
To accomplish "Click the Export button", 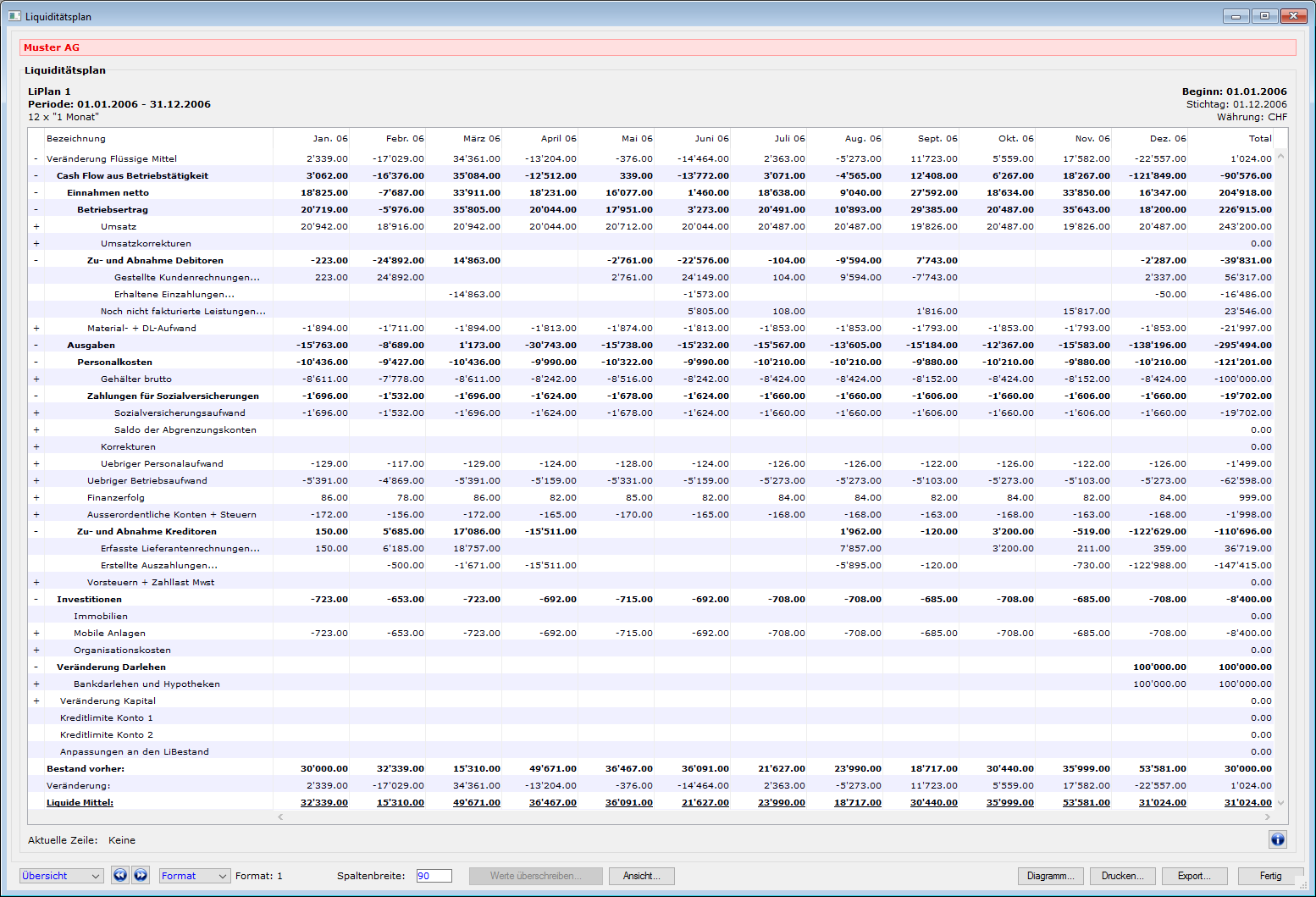I will [1194, 876].
